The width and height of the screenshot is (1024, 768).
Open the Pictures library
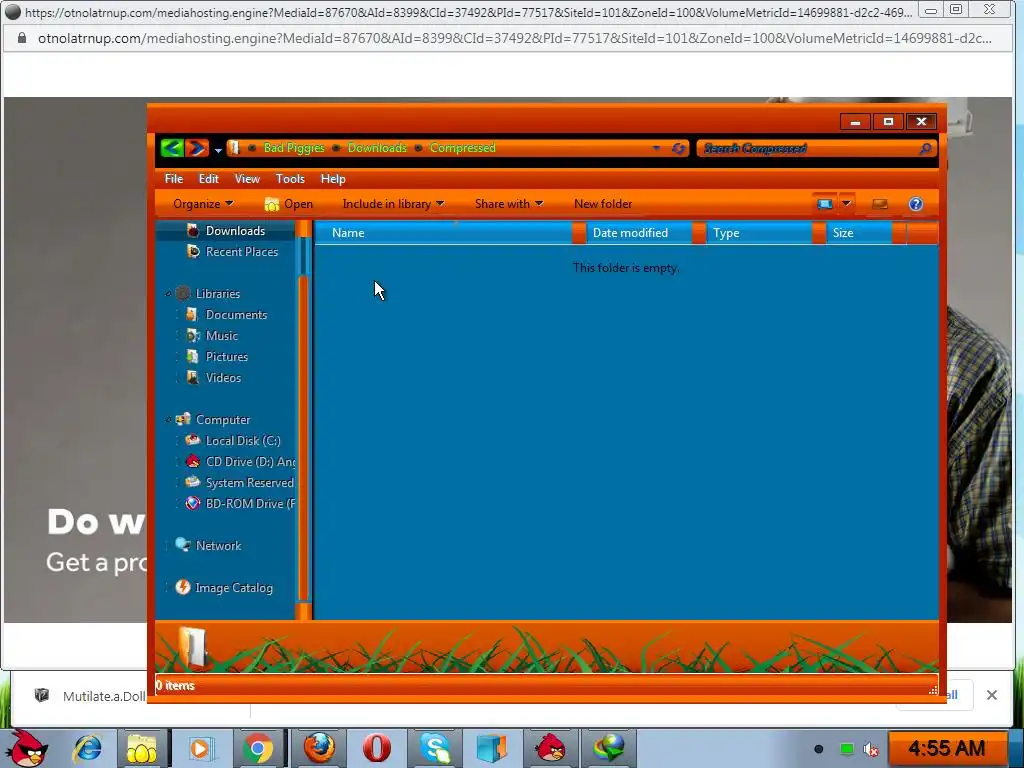tap(217, 357)
